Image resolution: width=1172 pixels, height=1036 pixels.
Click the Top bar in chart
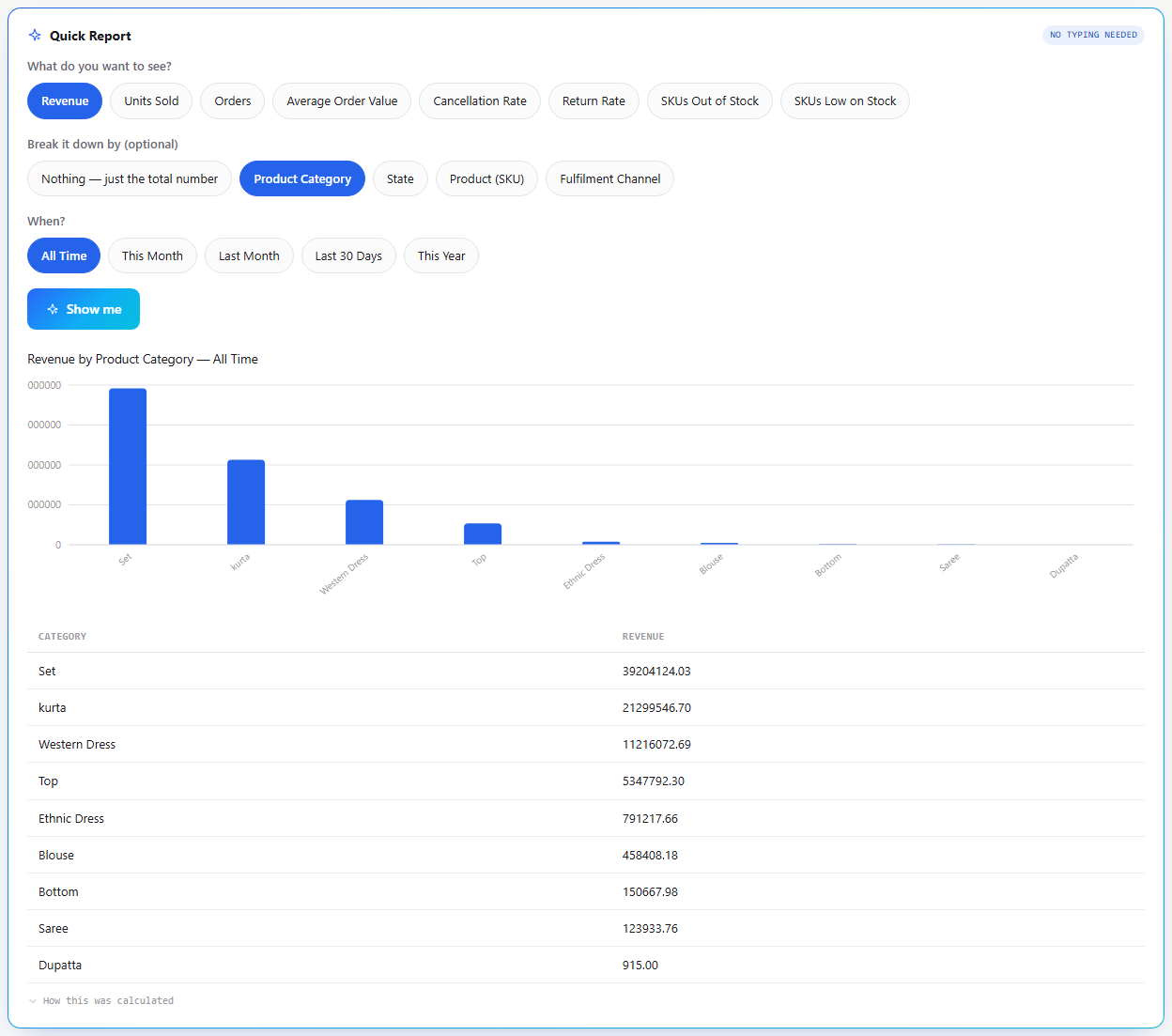[x=483, y=534]
